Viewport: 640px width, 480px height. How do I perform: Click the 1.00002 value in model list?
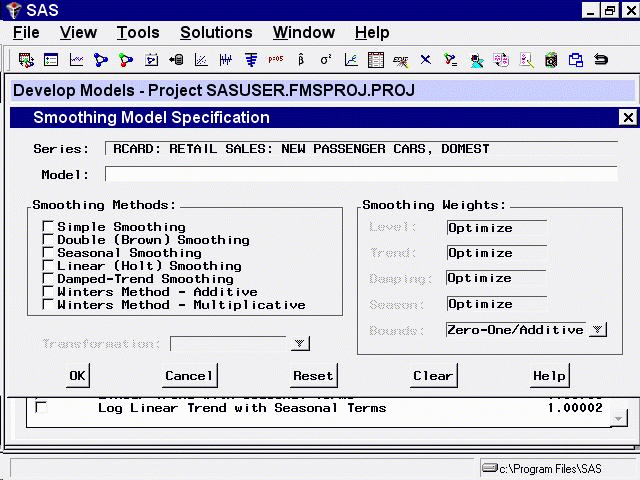click(576, 407)
